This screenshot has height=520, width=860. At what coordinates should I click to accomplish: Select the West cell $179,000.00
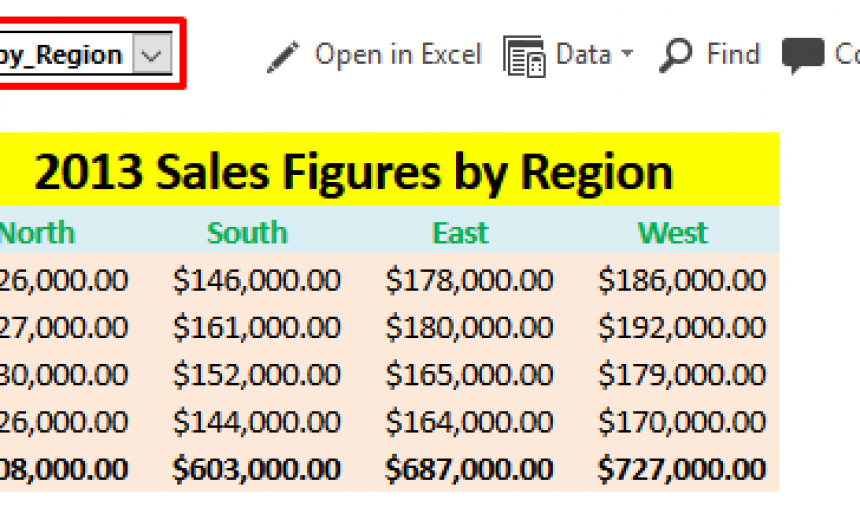pos(682,374)
